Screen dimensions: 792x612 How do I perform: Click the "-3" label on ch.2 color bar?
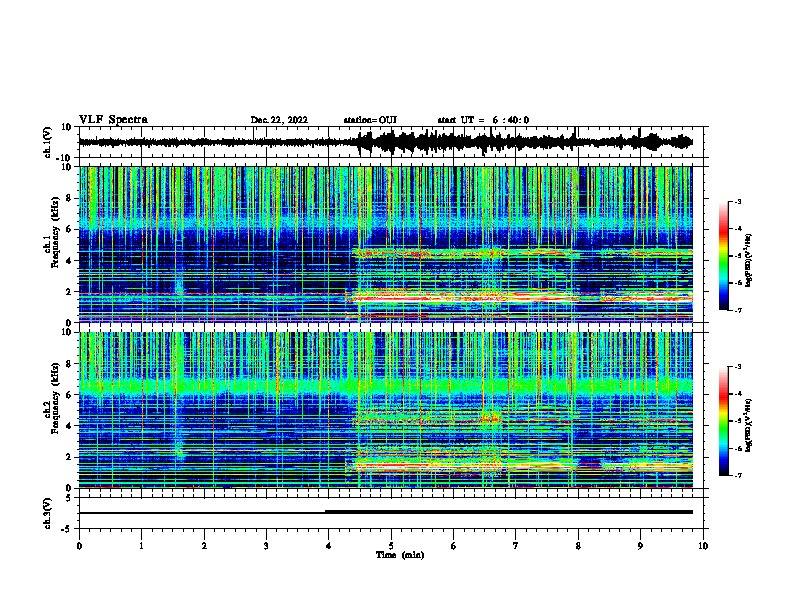tap(737, 367)
